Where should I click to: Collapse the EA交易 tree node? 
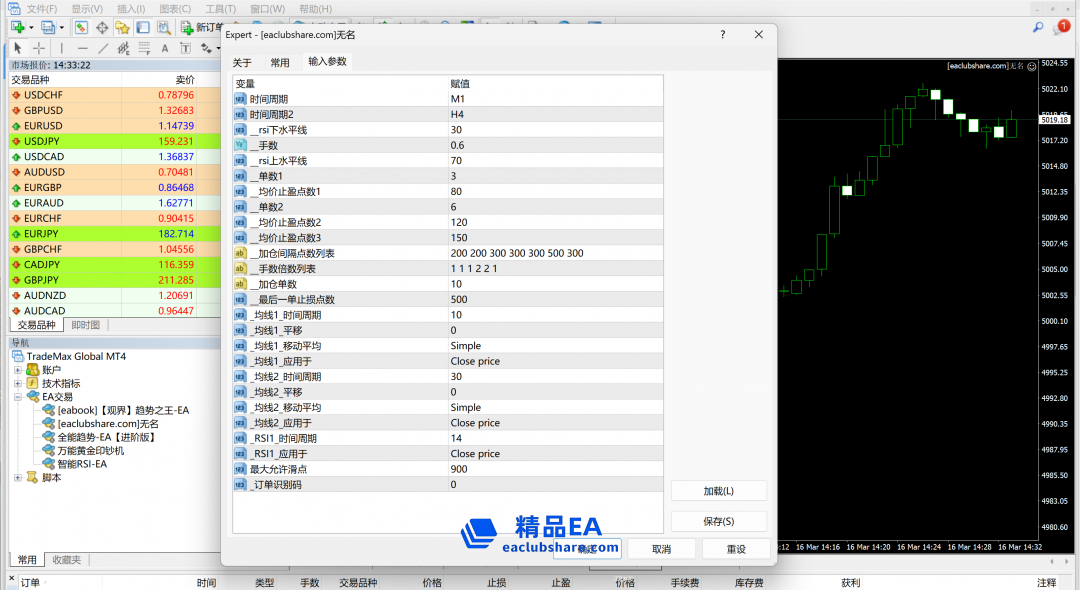(18, 397)
